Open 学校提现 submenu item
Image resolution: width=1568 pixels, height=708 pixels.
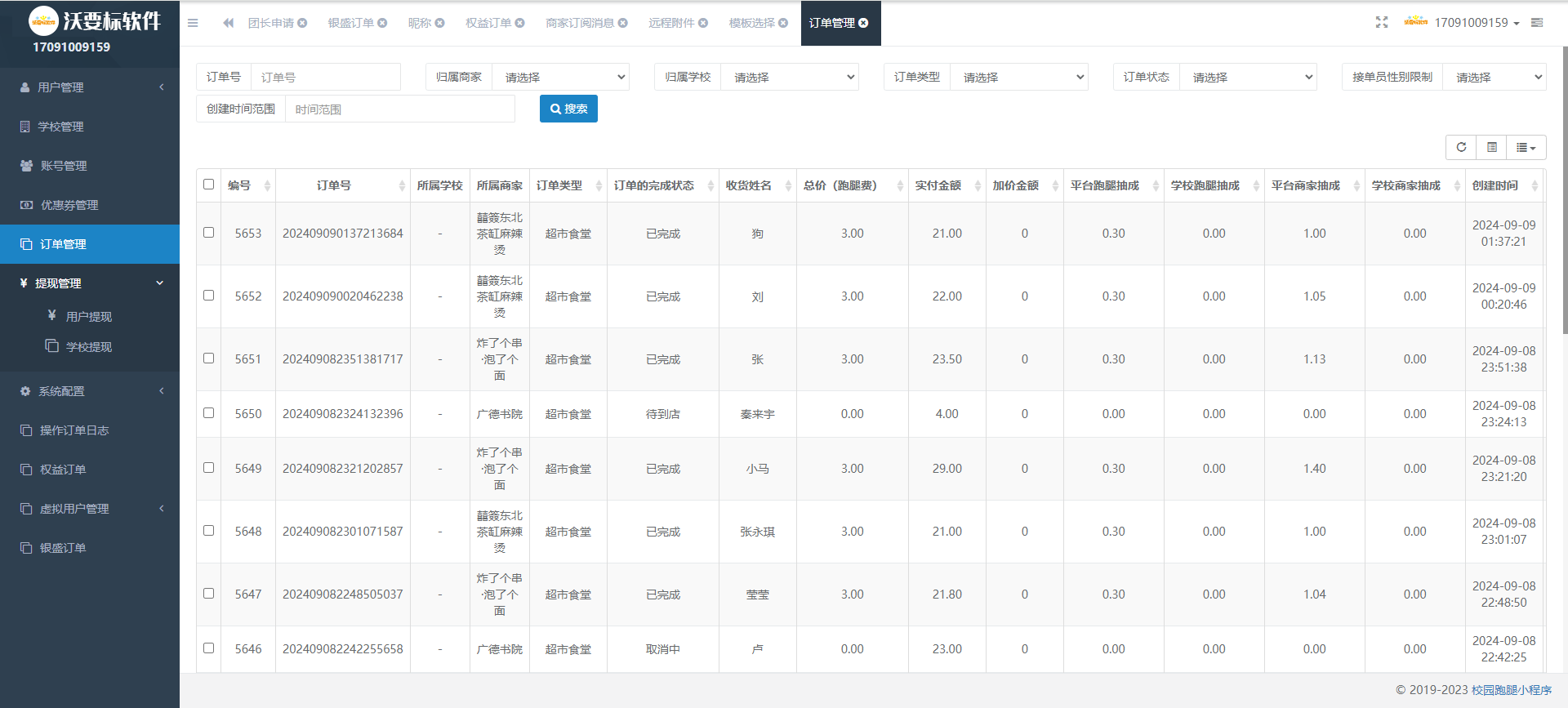coord(89,347)
